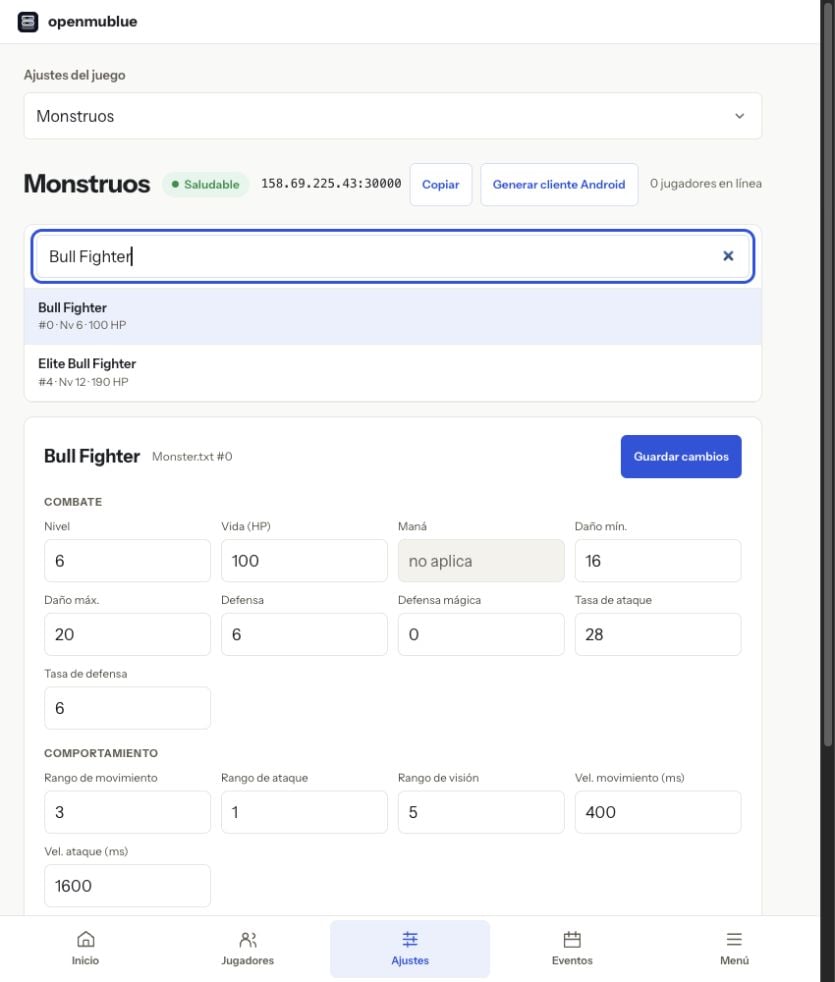The image size is (835, 982).
Task: Focus the Bull Fighter search field
Action: (x=393, y=256)
